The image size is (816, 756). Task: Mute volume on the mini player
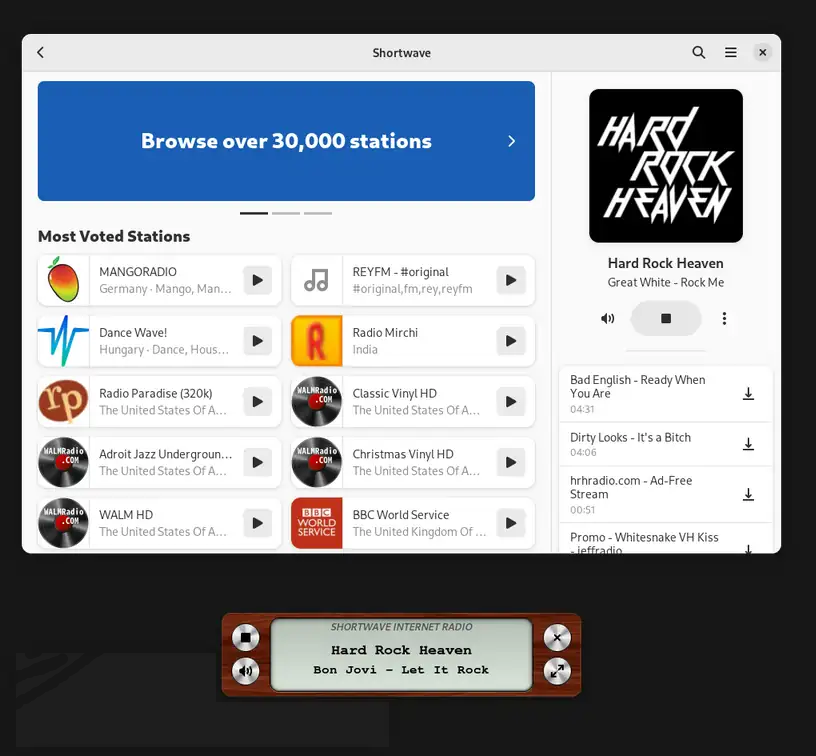tap(245, 670)
